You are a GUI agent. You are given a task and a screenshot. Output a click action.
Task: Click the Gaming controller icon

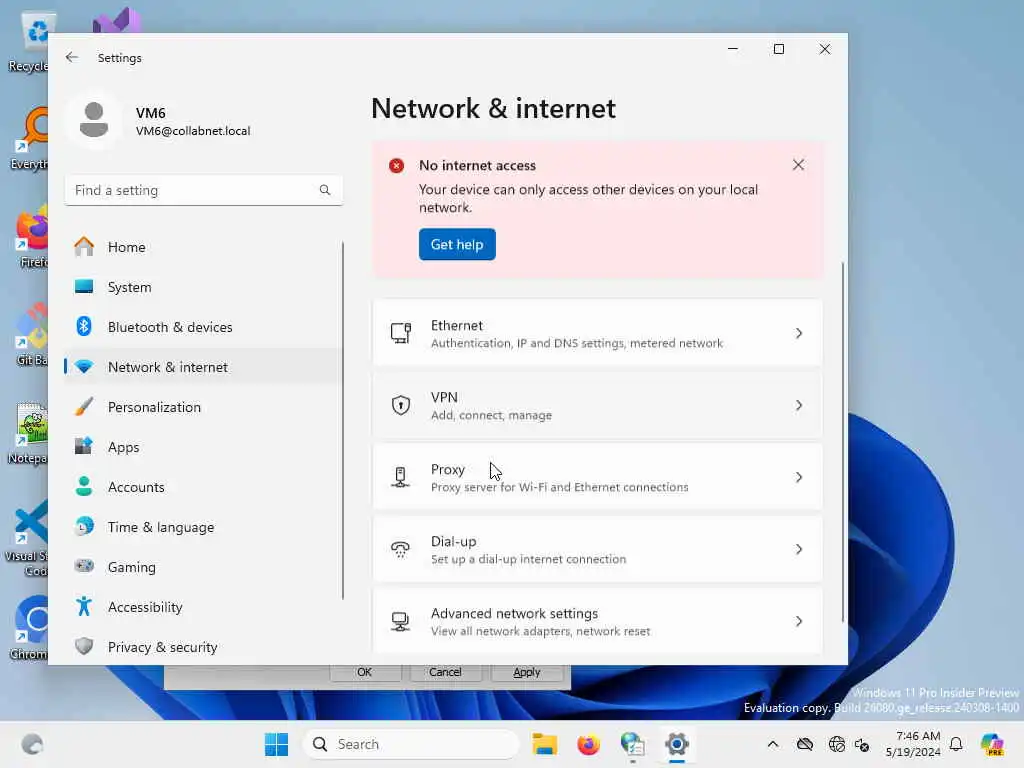[x=84, y=566]
